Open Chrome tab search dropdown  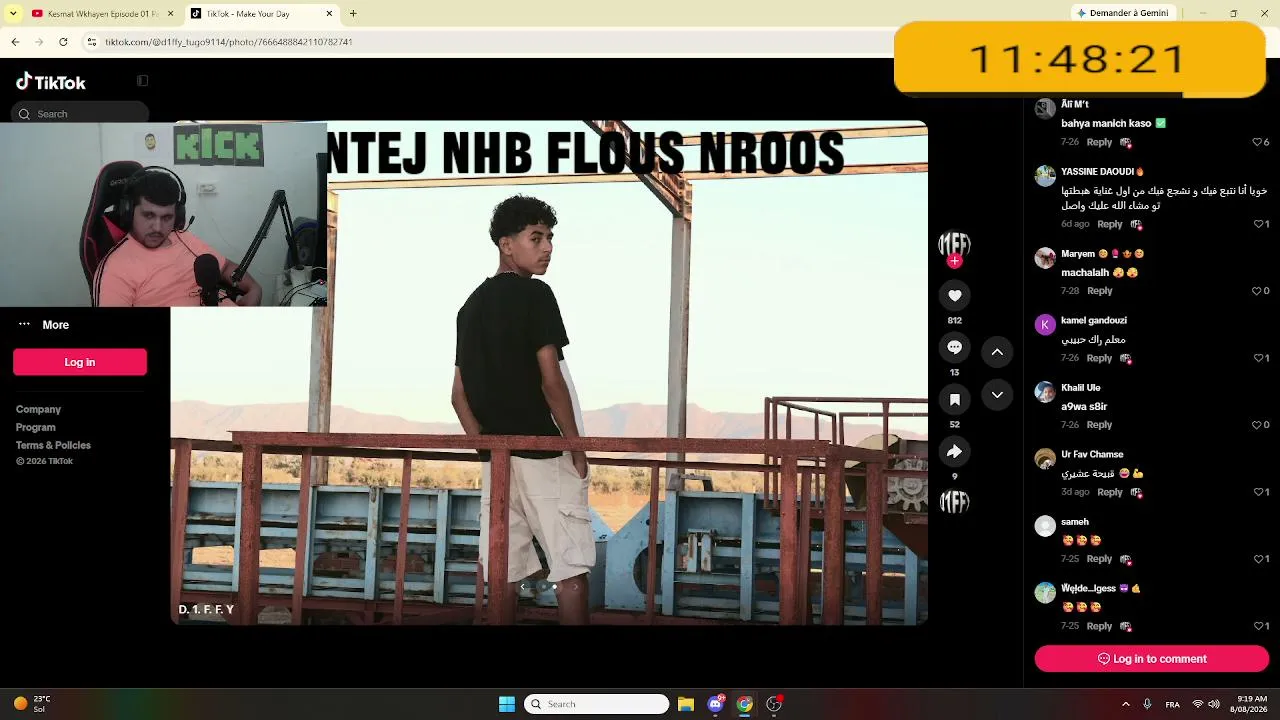point(13,14)
